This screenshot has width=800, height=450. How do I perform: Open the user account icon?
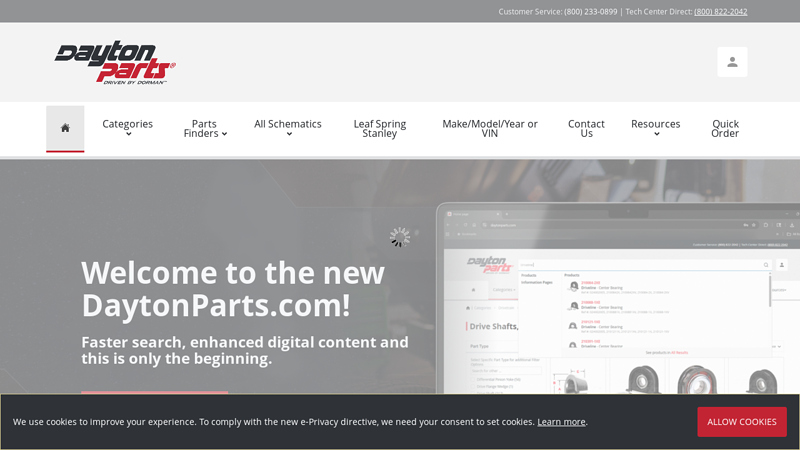732,62
